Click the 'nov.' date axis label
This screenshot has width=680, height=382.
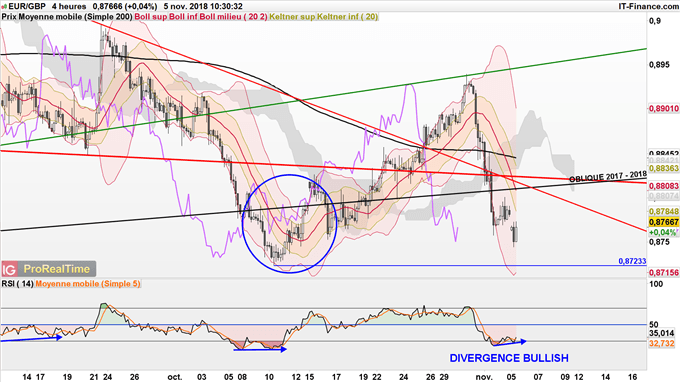click(484, 377)
